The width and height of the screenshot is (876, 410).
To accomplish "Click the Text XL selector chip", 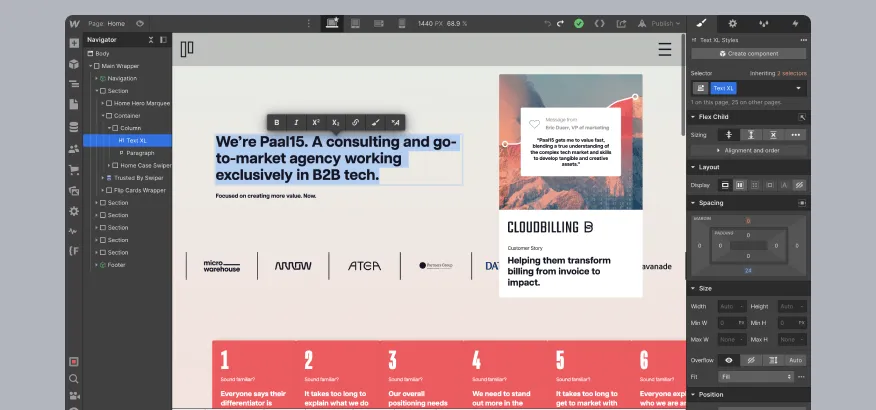I will pos(723,88).
